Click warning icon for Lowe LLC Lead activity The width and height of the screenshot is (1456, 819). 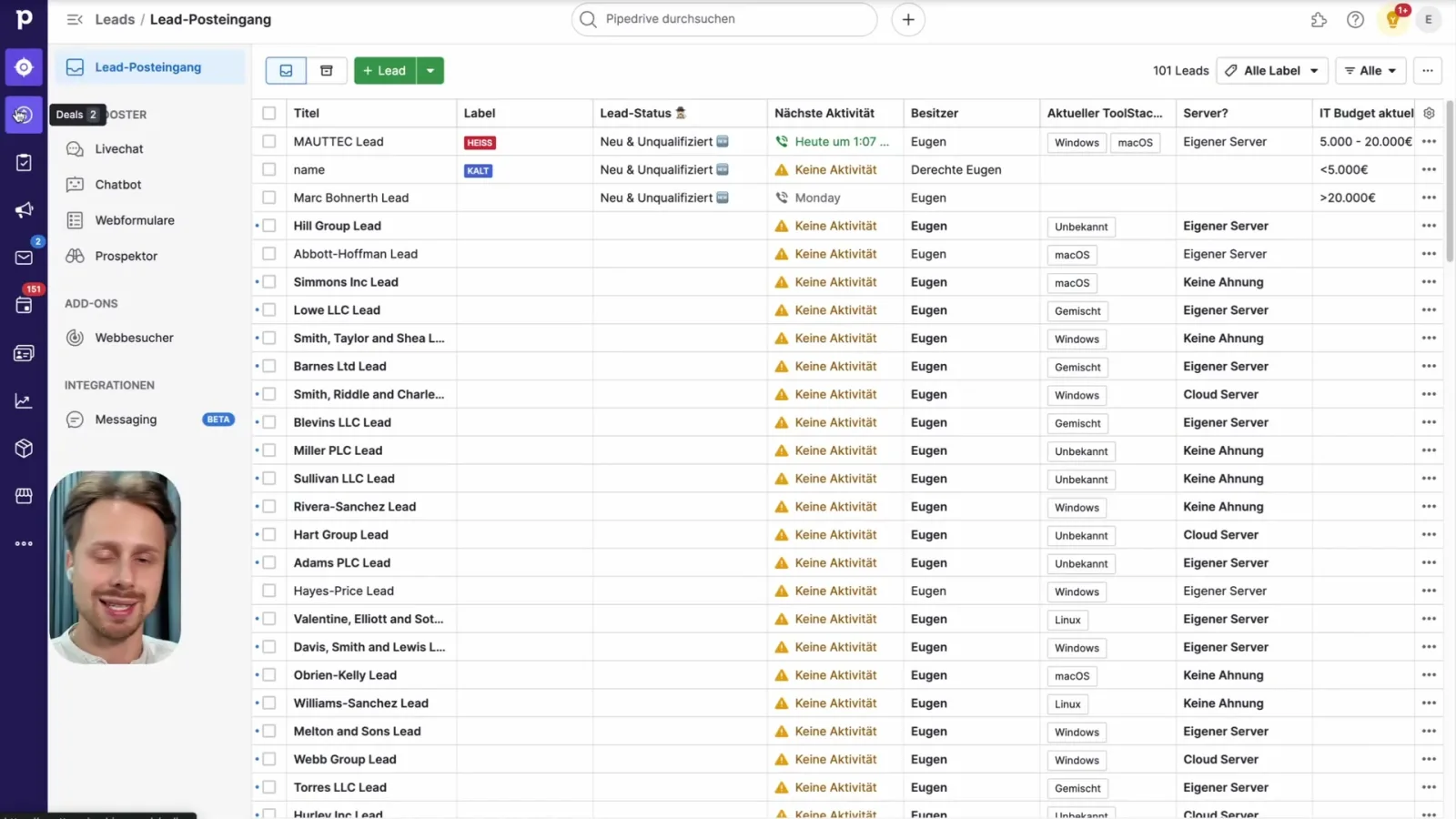click(x=781, y=310)
